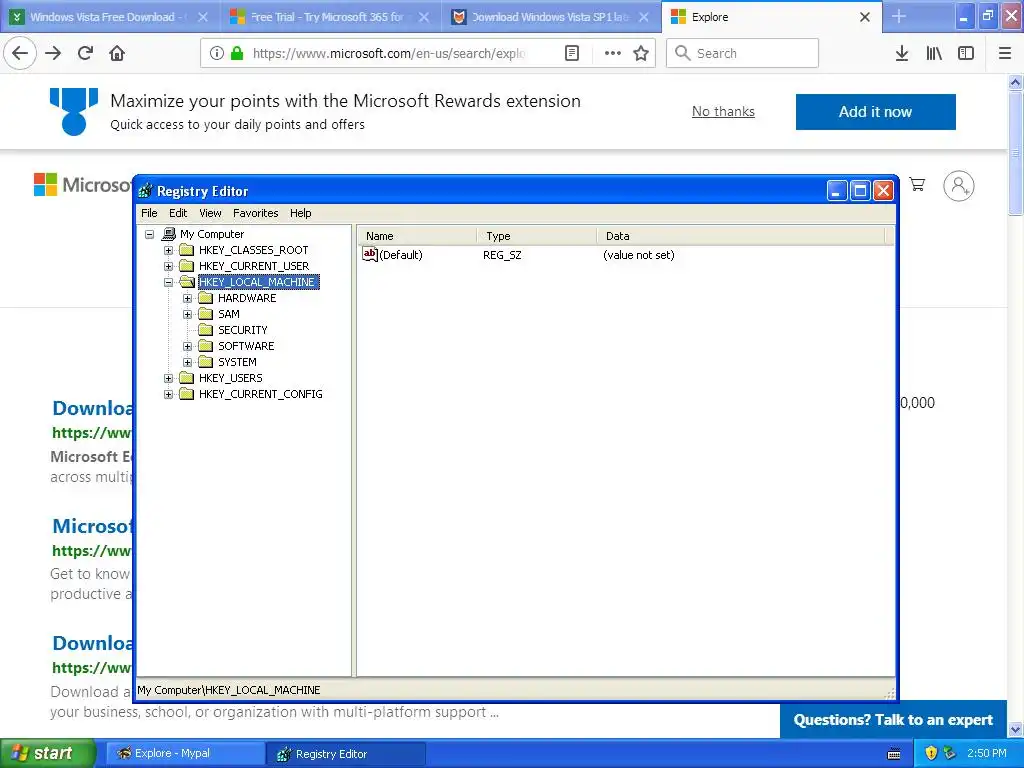Collapse the My Computer tree node
Image resolution: width=1024 pixels, height=768 pixels.
(150, 234)
